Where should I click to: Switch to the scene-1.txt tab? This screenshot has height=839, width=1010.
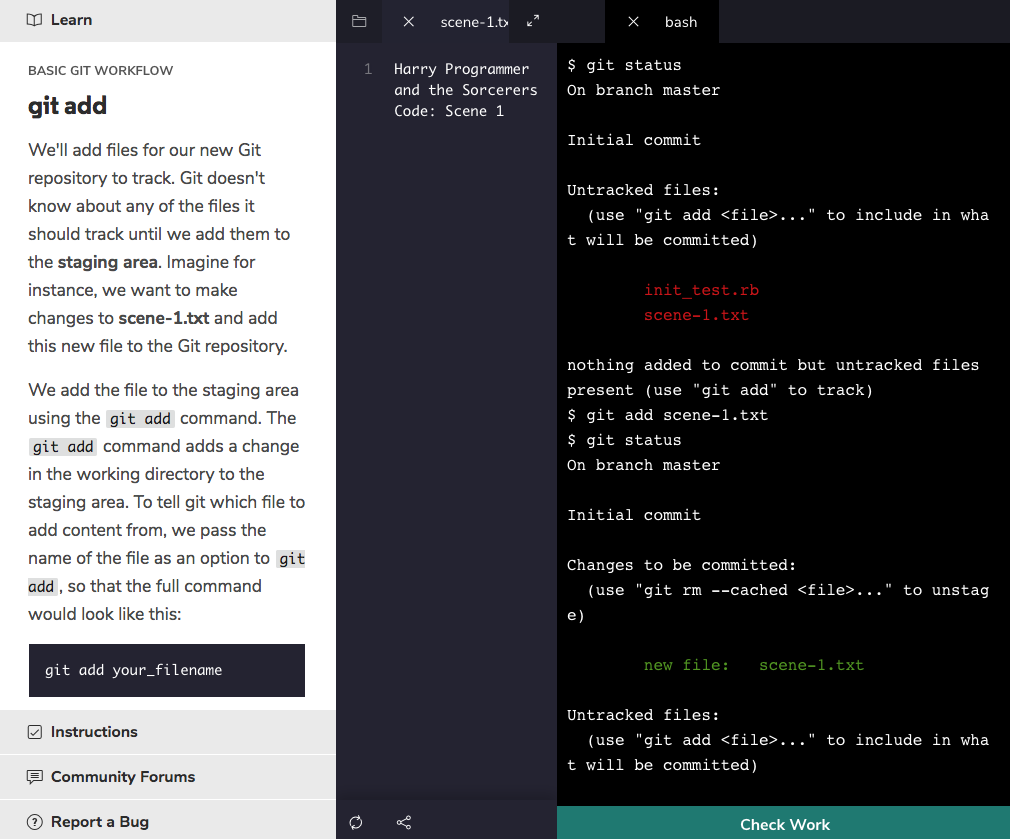tap(473, 22)
